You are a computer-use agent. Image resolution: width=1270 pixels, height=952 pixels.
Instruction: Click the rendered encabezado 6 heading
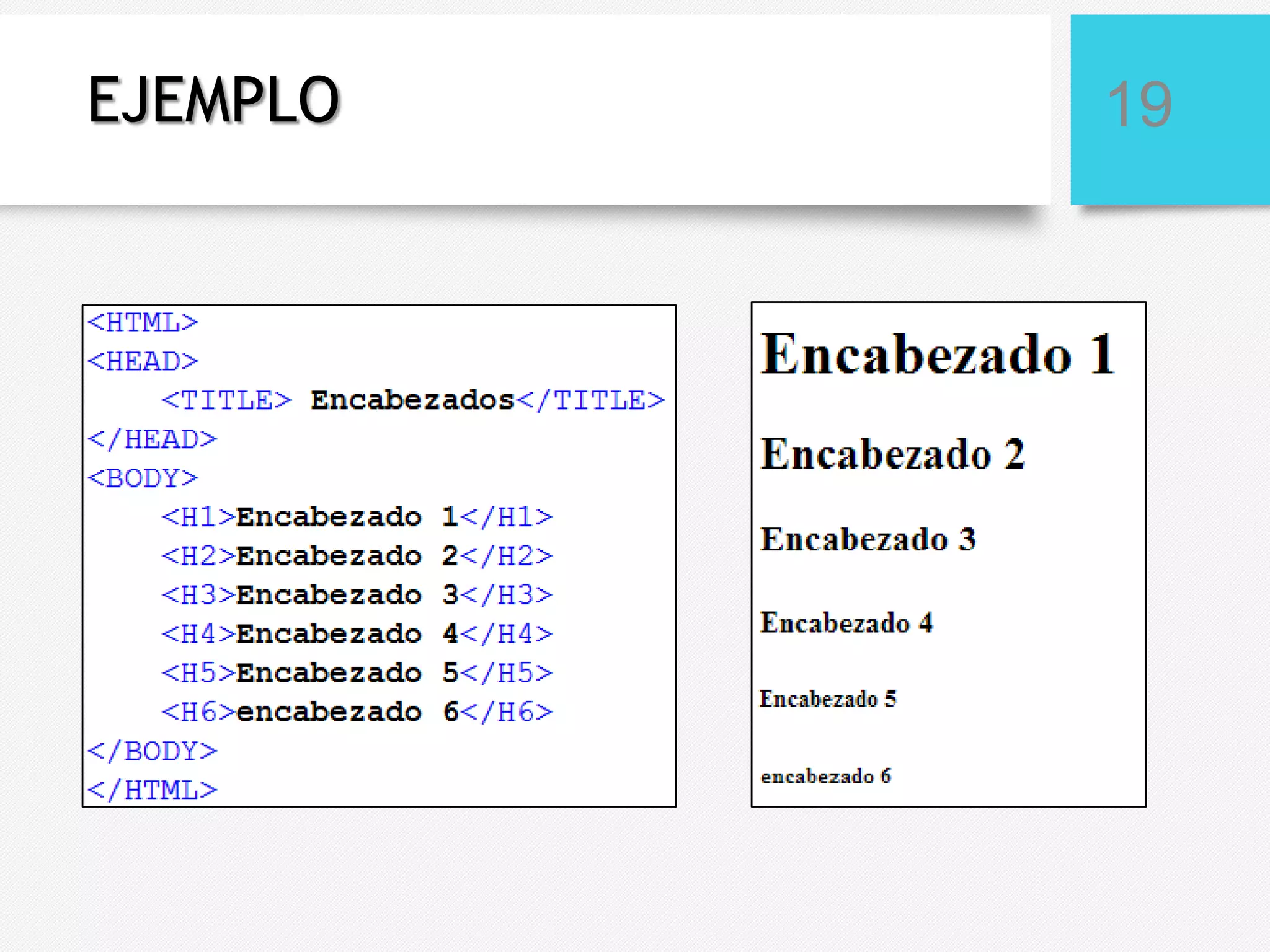[825, 776]
